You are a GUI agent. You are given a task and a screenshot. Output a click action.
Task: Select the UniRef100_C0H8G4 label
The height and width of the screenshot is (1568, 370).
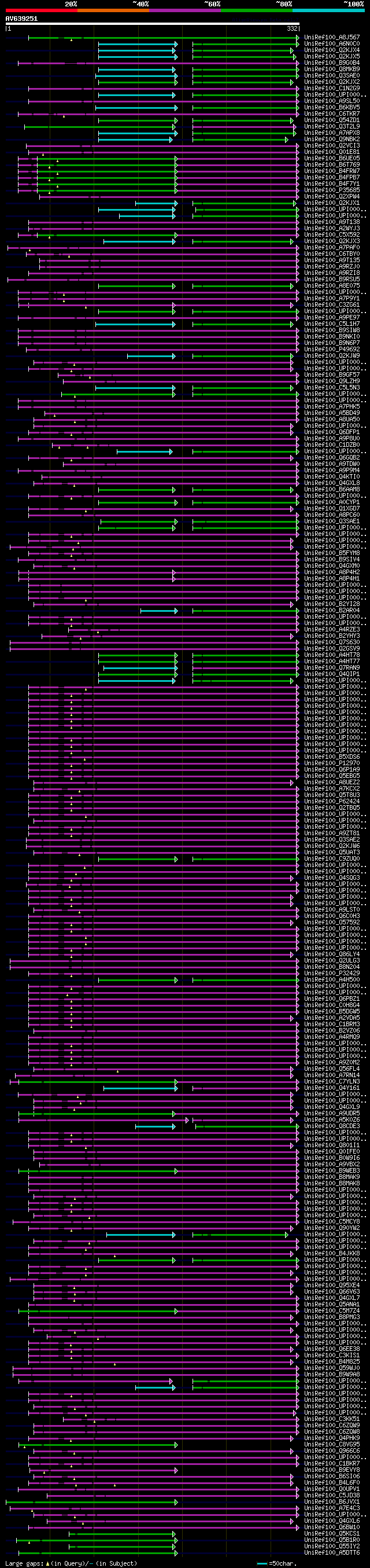coord(332,1005)
